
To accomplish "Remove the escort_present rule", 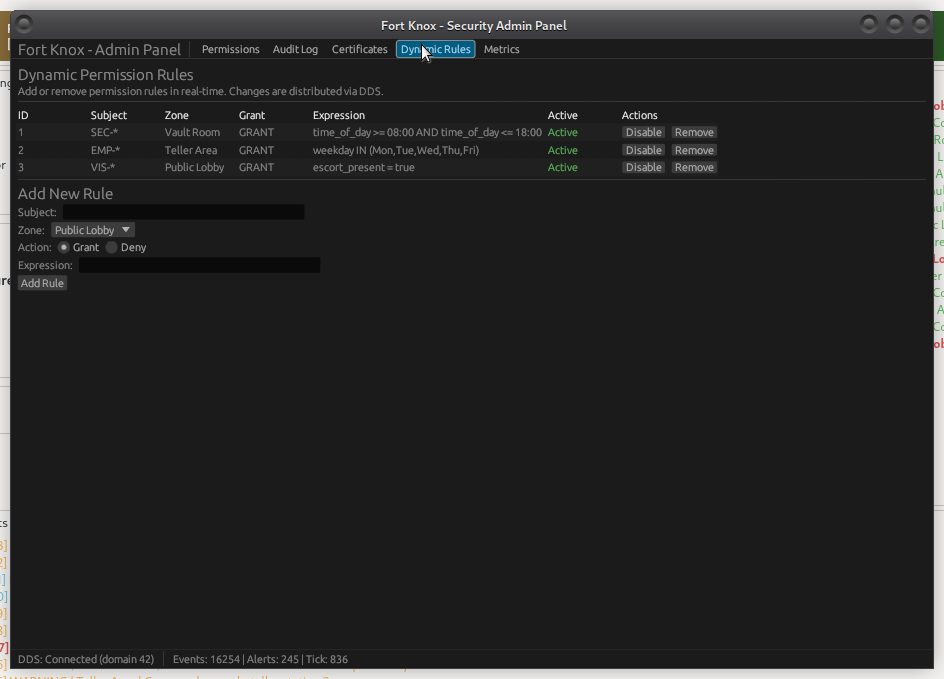I will pos(693,167).
